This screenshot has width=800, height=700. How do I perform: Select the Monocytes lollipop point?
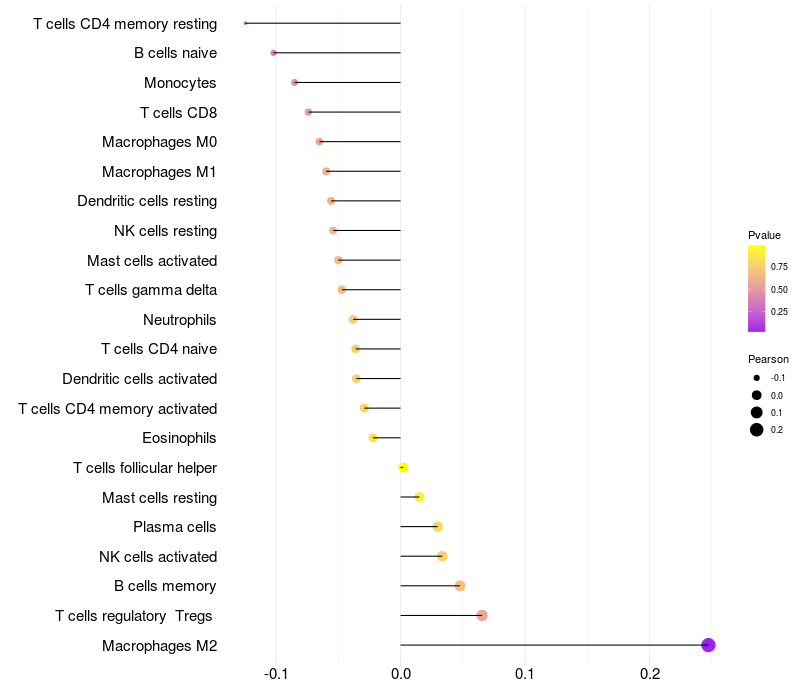(x=294, y=83)
